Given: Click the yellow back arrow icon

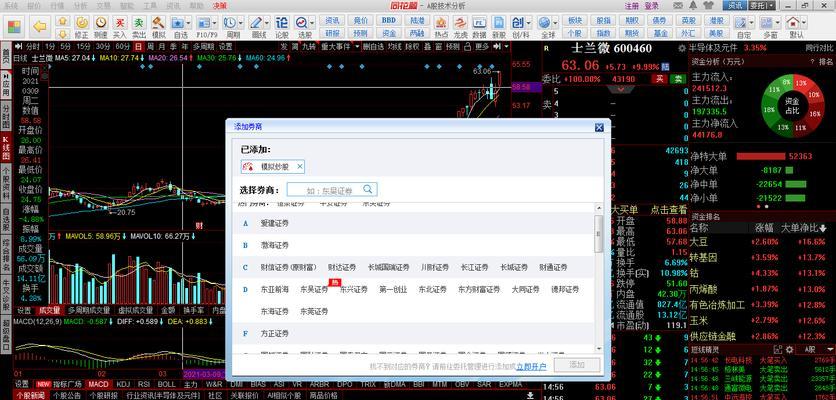Looking at the screenshot, I should 40,26.
